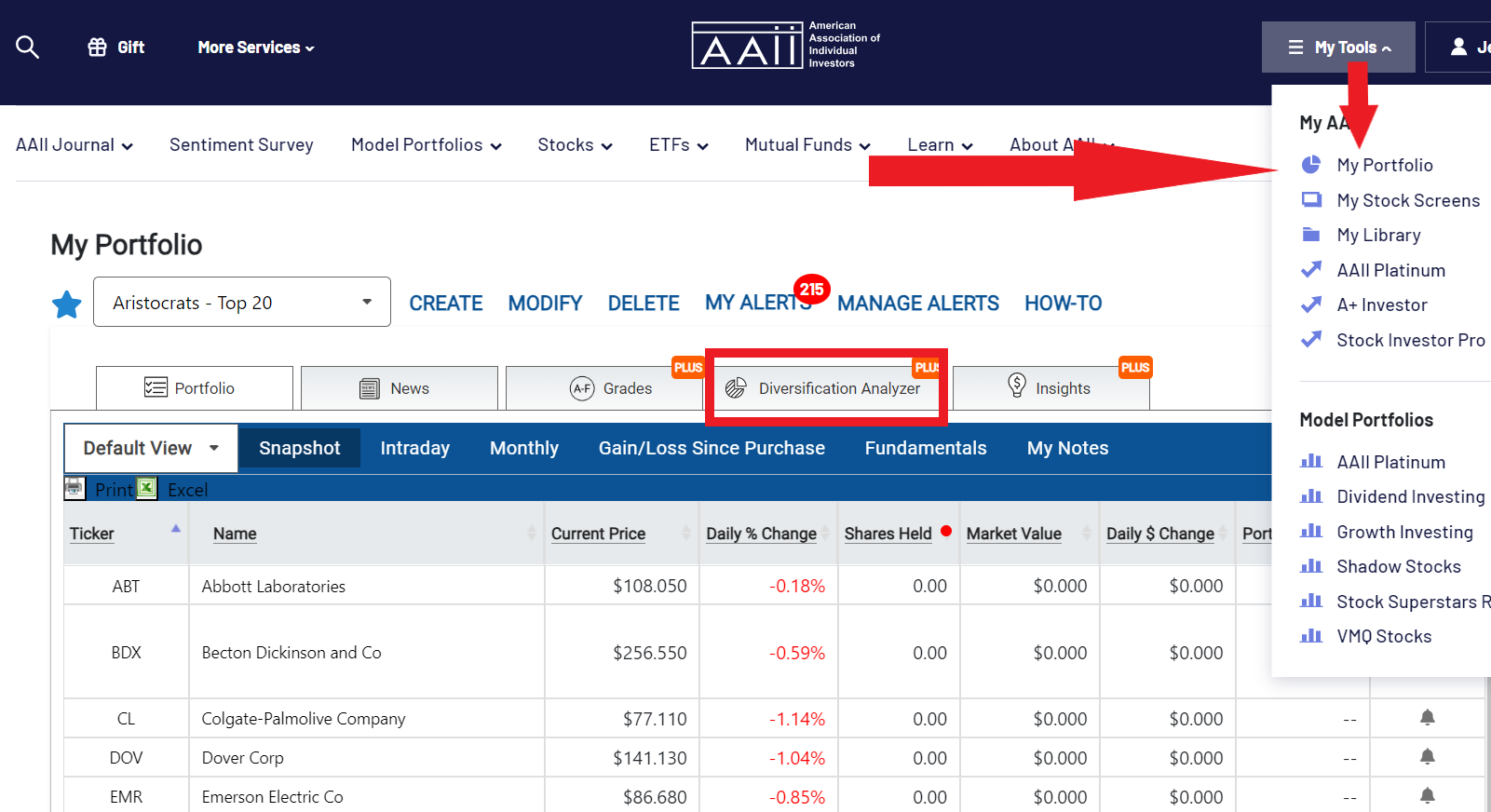The width and height of the screenshot is (1491, 812).
Task: Expand the Stocks dropdown
Action: (575, 145)
